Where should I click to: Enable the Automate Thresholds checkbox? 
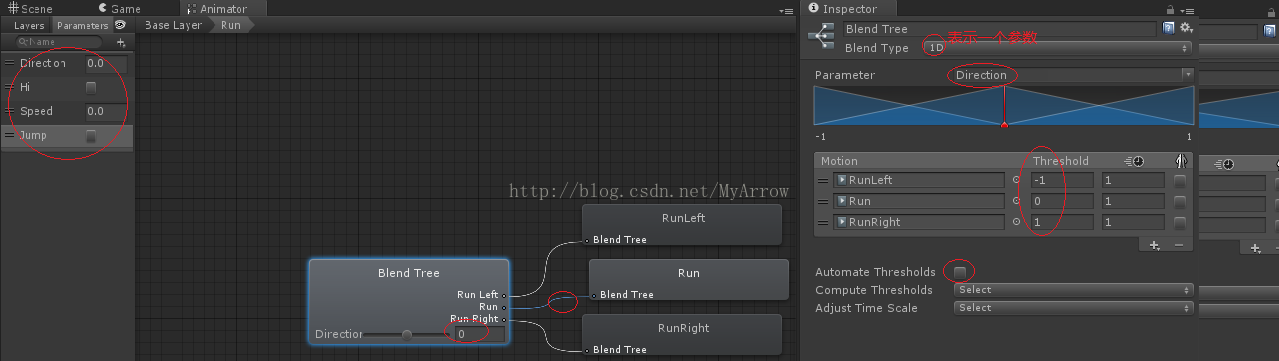(x=960, y=272)
